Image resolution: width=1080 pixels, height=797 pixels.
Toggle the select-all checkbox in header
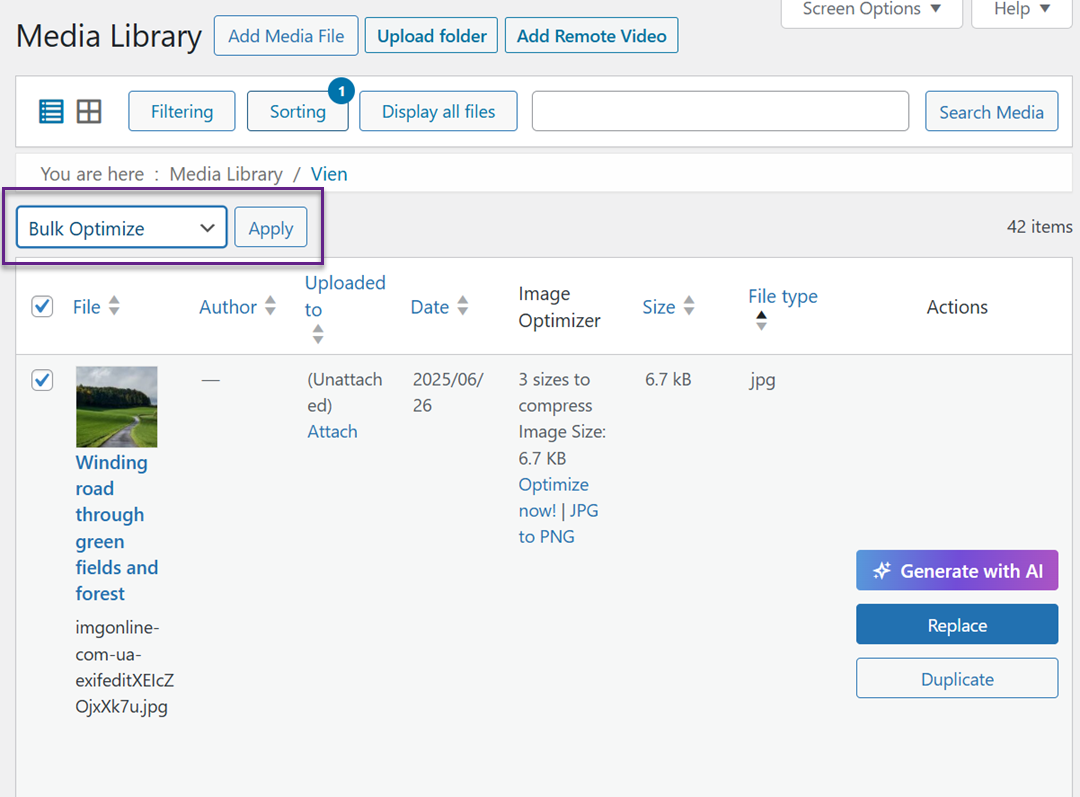point(42,306)
